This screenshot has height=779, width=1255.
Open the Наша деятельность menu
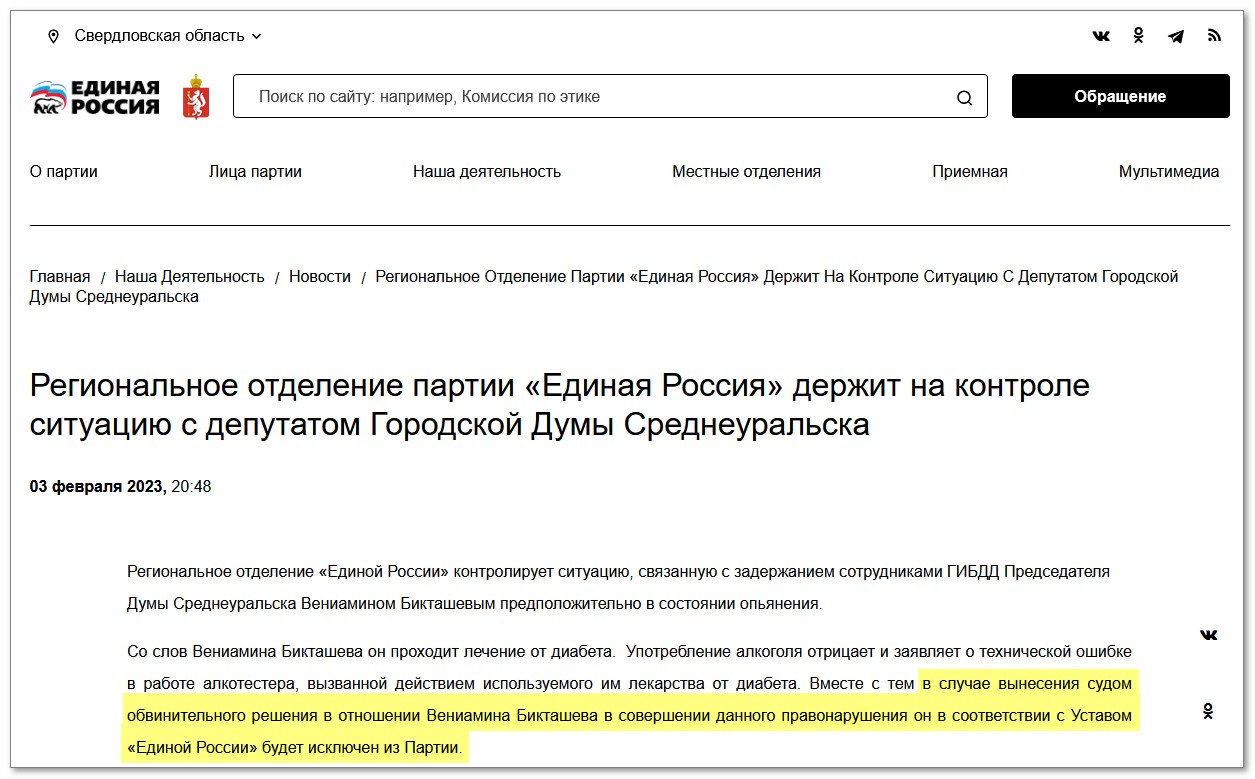487,171
